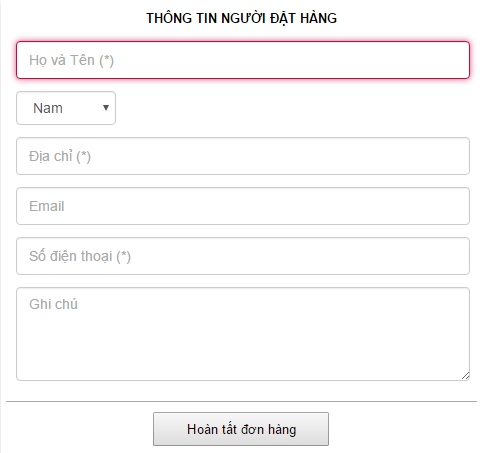Click the THÔNG TIN NGƯỜI ĐẶT HÀNG heading
This screenshot has width=482, height=453.
[x=242, y=18]
